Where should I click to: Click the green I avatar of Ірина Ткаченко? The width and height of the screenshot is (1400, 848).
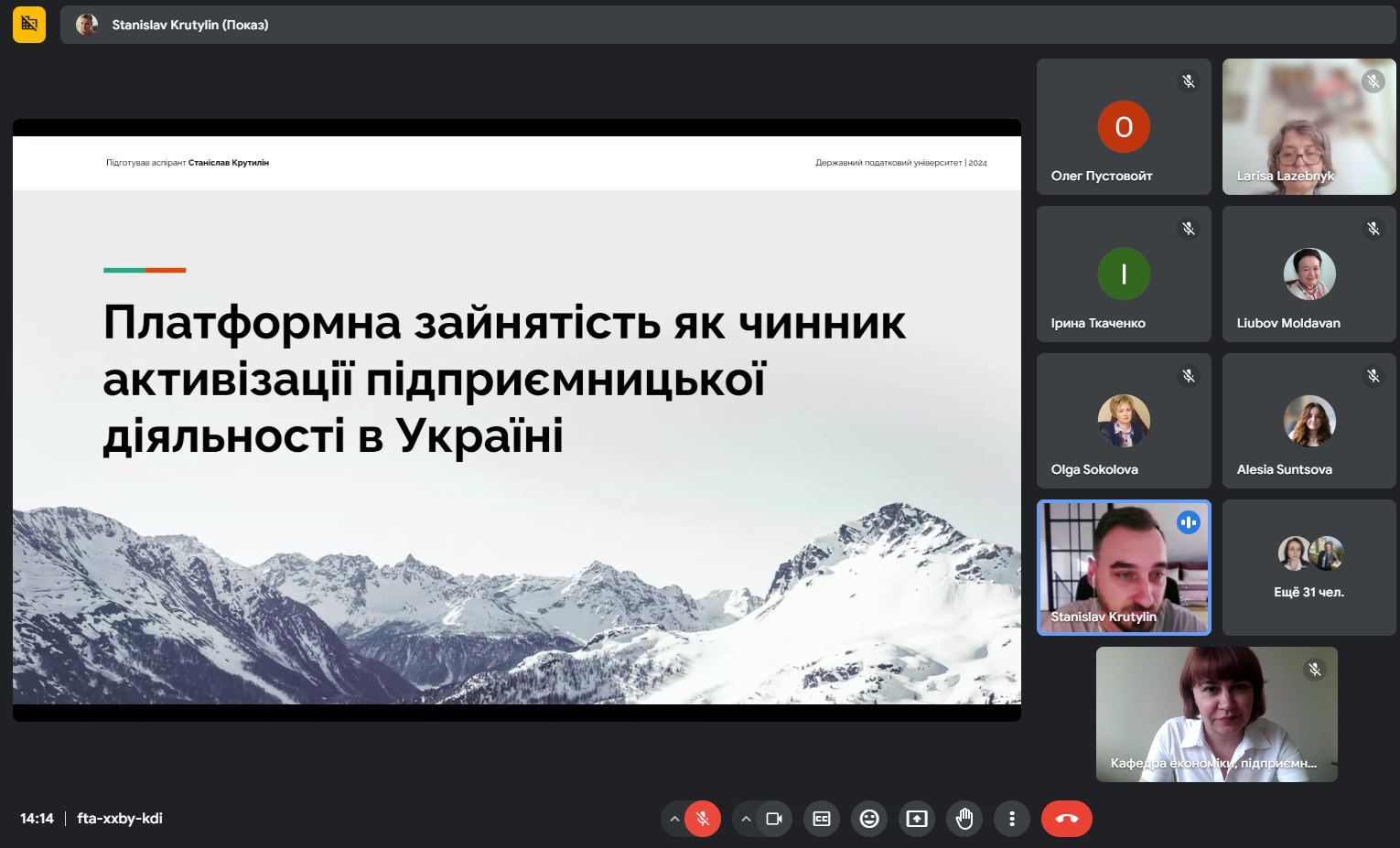pos(1124,274)
